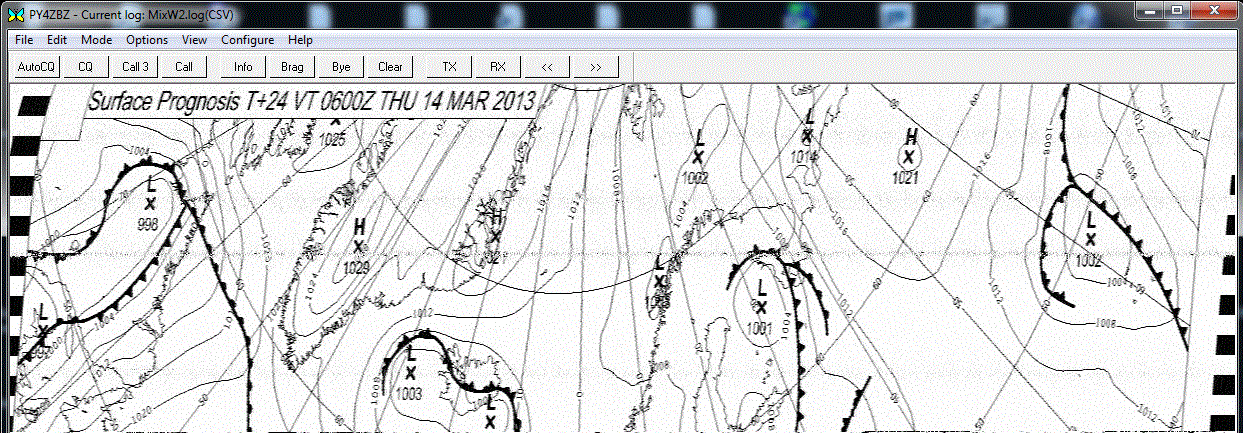The height and width of the screenshot is (433, 1243).
Task: Close the MixW window
Action: 1214,10
